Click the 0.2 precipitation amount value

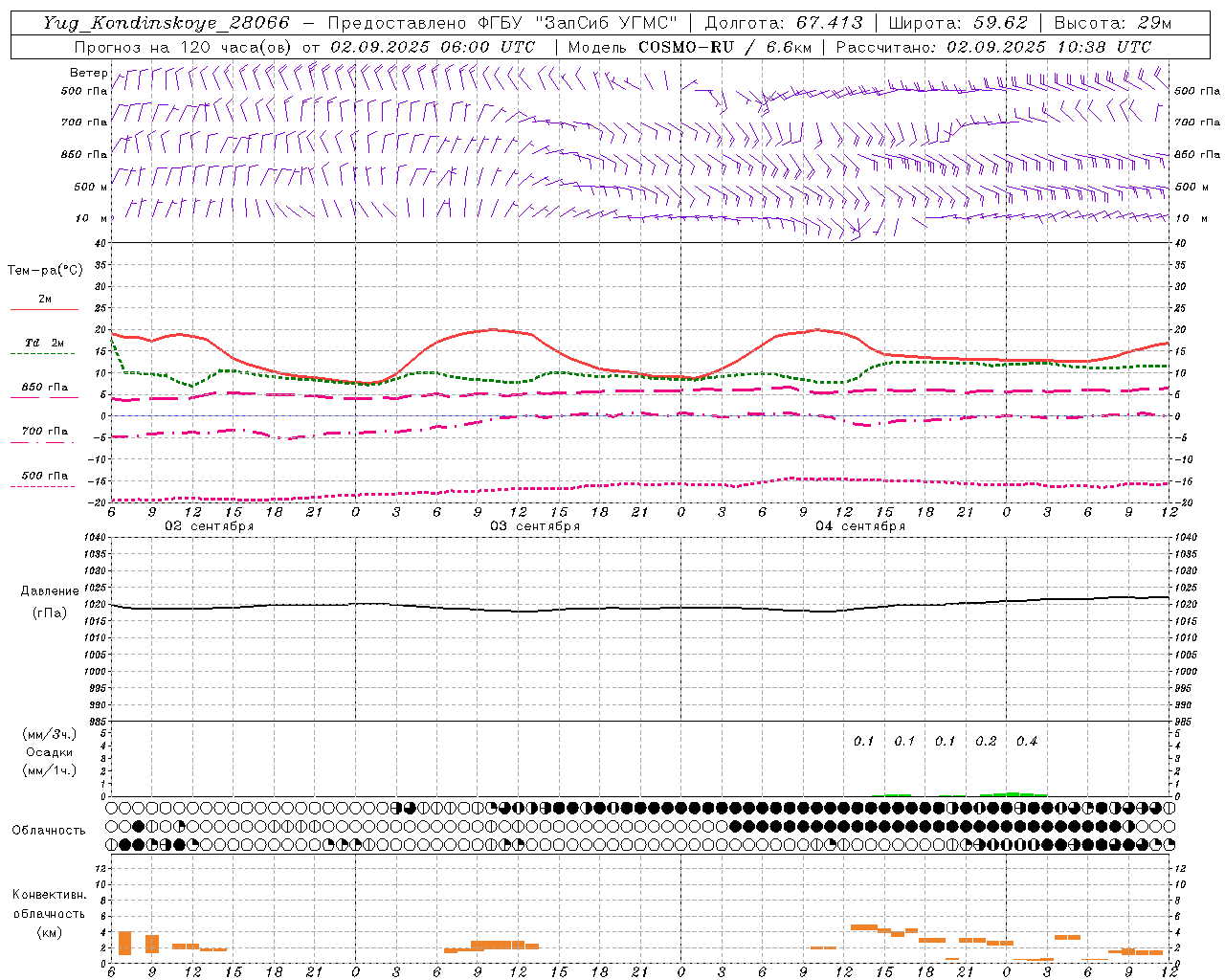coord(986,742)
